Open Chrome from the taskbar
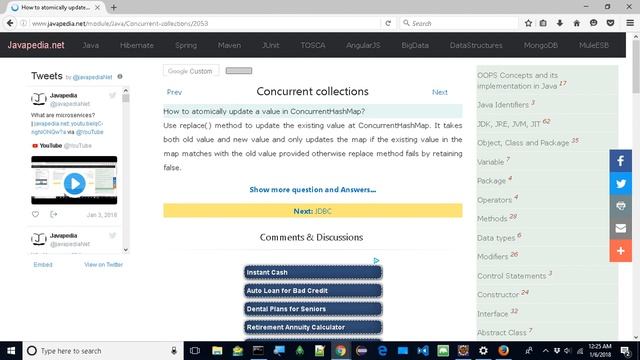Image resolution: width=640 pixels, height=360 pixels. point(340,351)
